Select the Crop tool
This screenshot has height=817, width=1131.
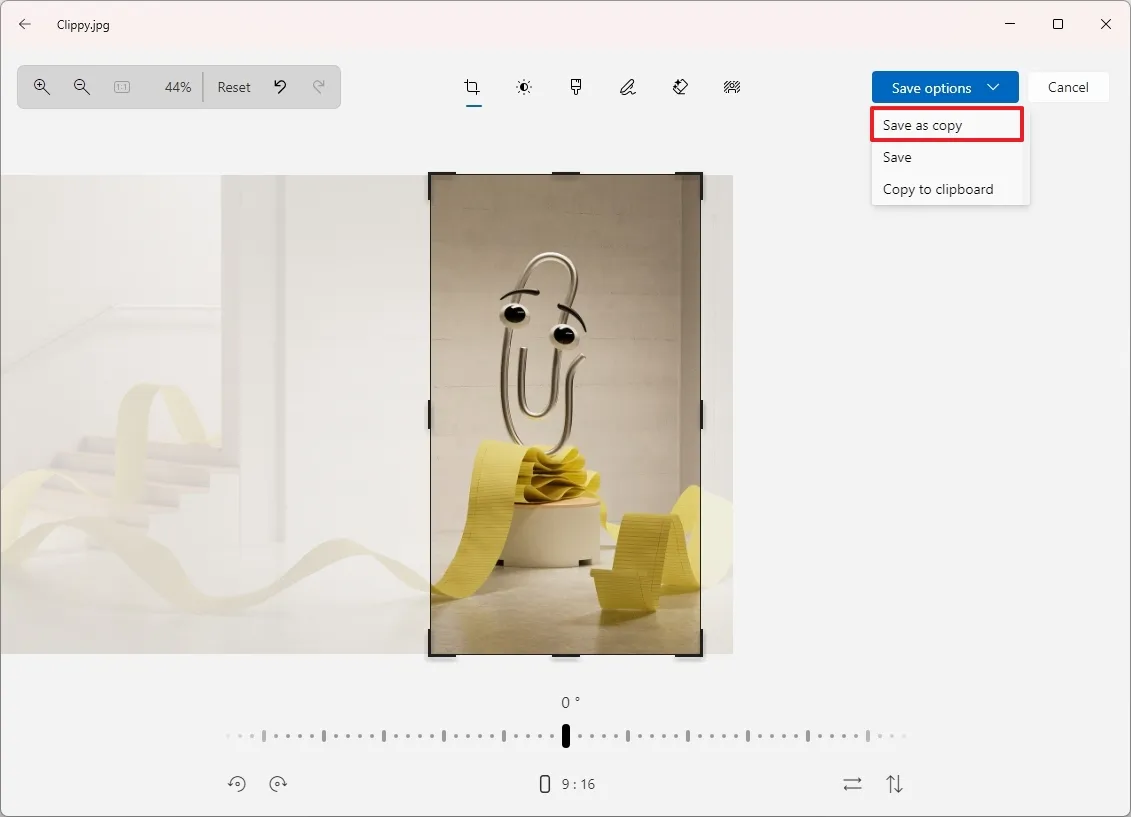pyautogui.click(x=472, y=87)
